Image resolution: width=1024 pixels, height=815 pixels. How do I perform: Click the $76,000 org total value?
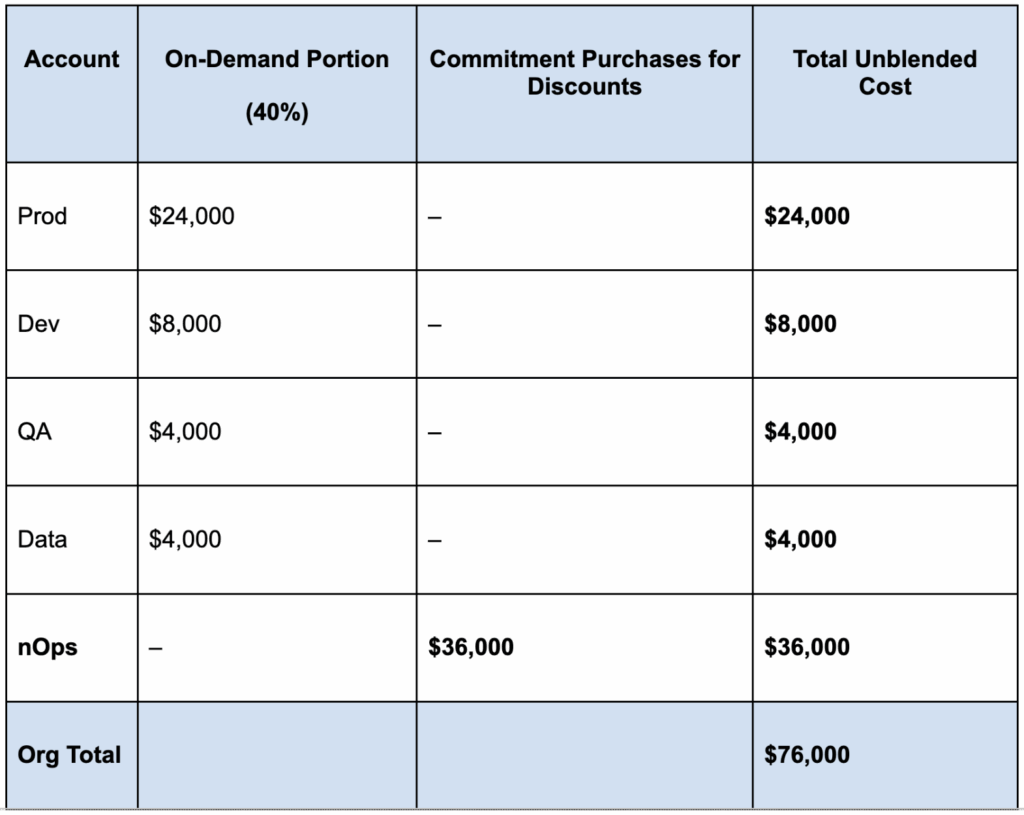(x=807, y=755)
